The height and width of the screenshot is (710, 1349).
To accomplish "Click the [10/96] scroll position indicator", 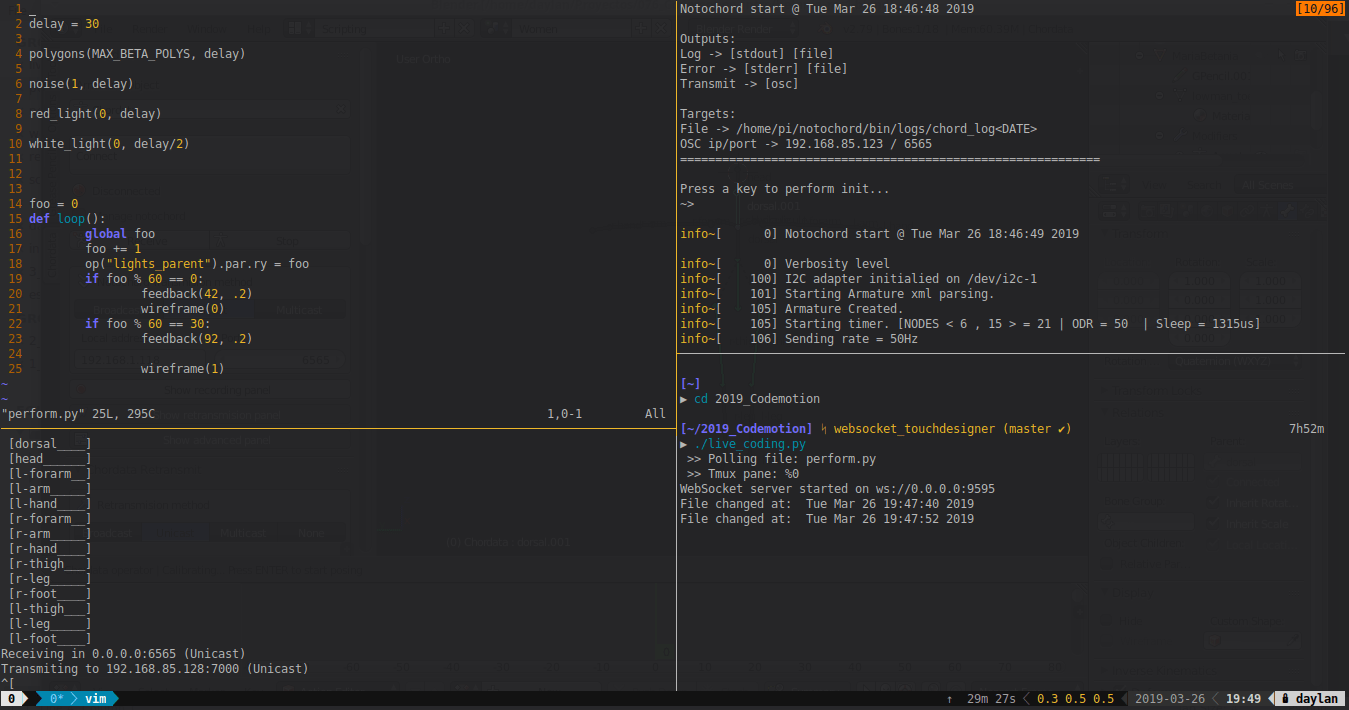I will click(x=1320, y=8).
